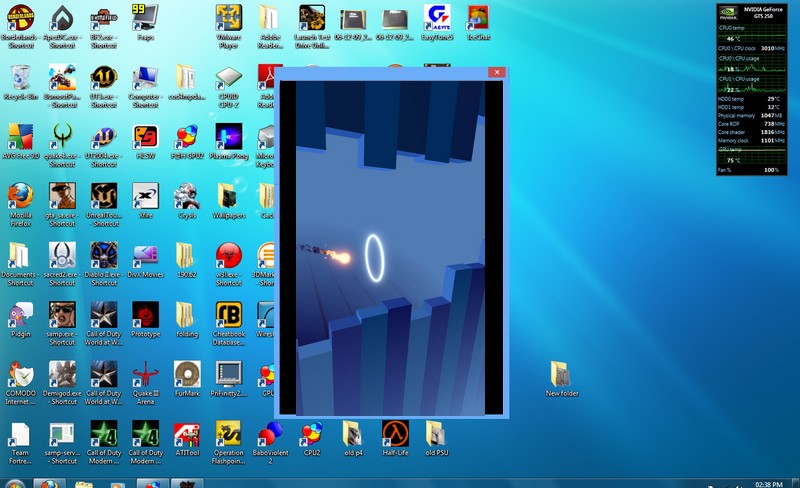Open the Prototype game shortcut

pyautogui.click(x=145, y=315)
